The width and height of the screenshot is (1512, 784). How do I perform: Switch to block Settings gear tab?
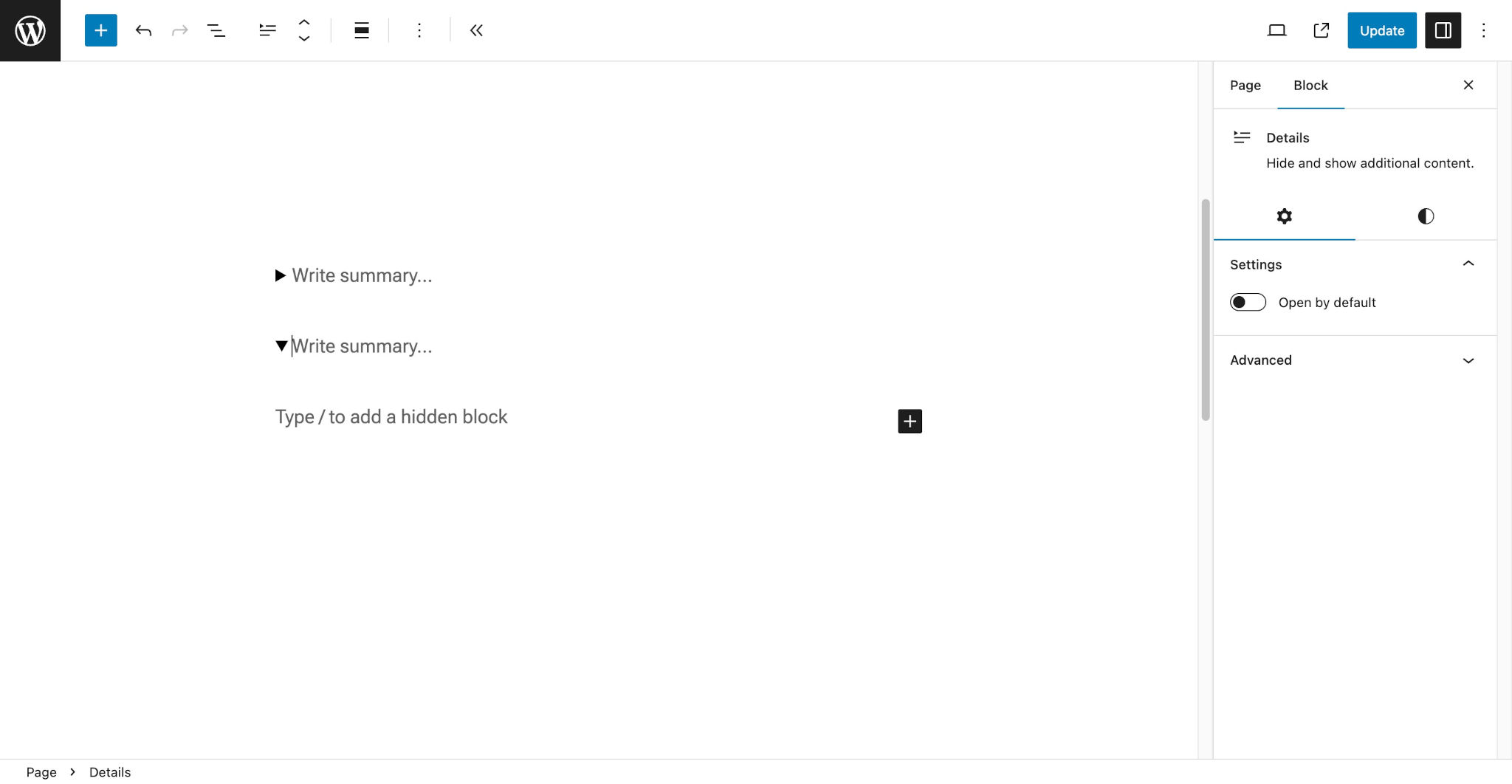tap(1285, 216)
